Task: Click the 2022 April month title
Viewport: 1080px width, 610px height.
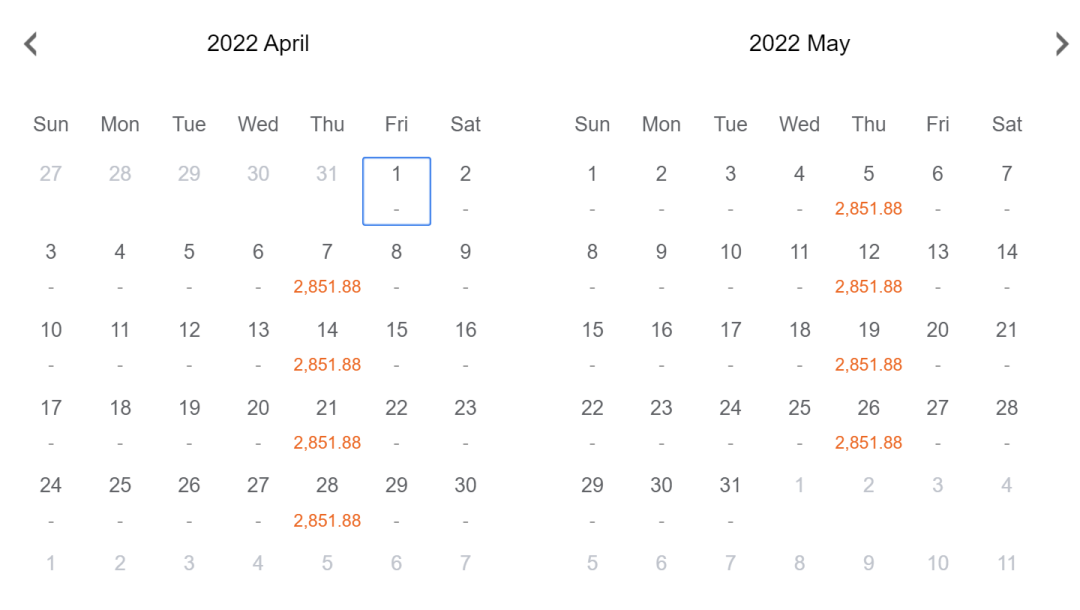Action: (x=258, y=43)
